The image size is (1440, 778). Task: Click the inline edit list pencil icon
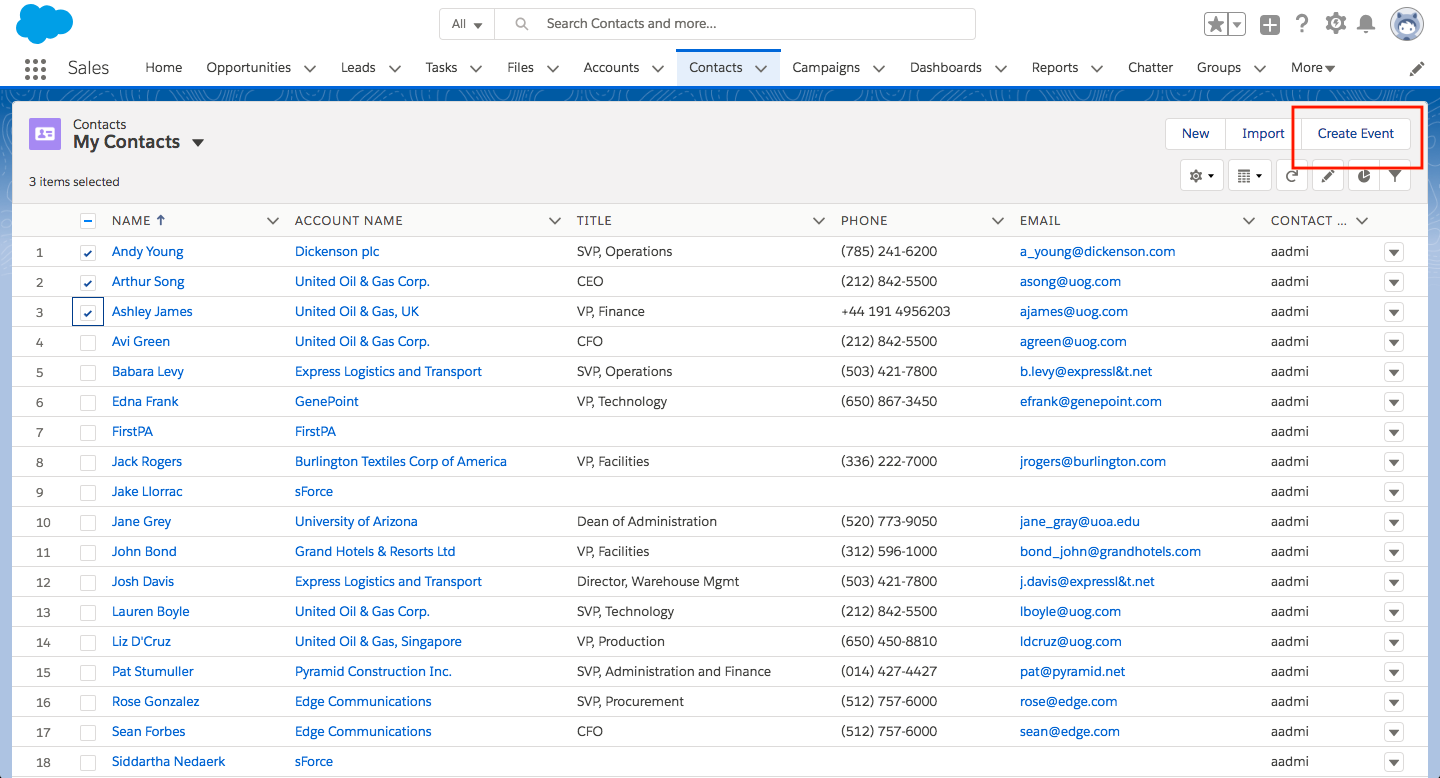[x=1327, y=176]
